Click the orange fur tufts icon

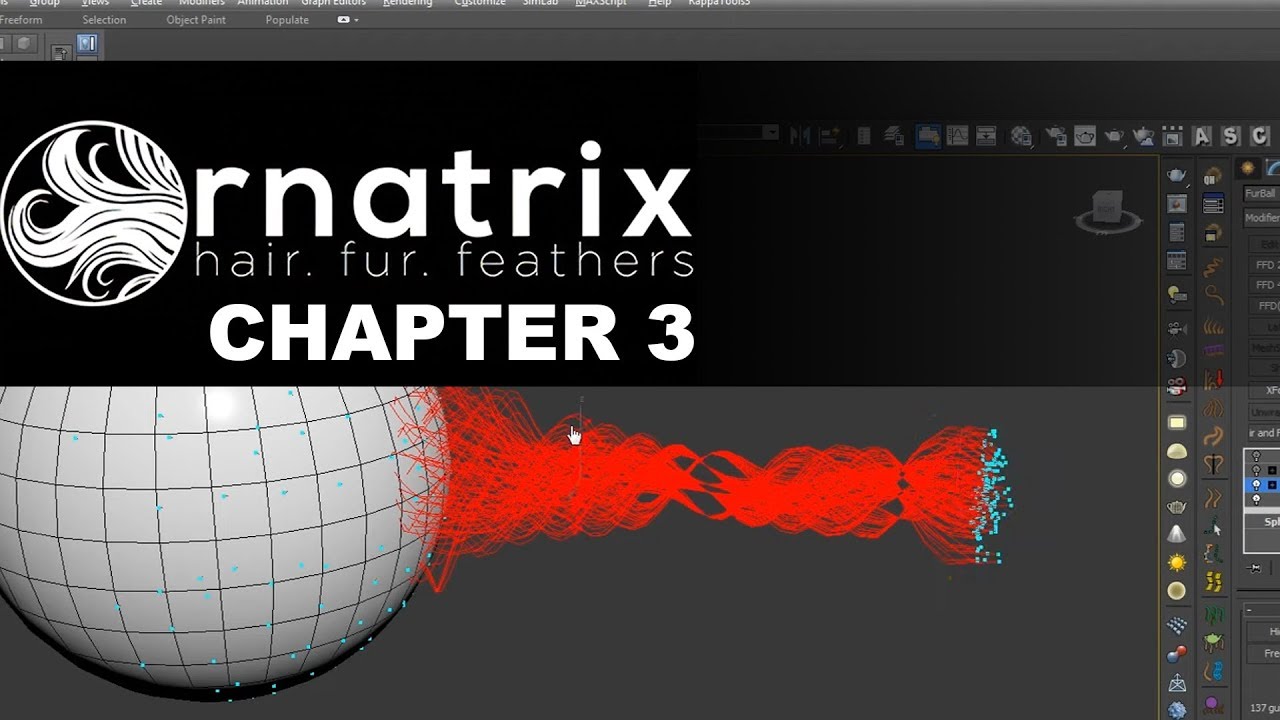tap(1213, 325)
